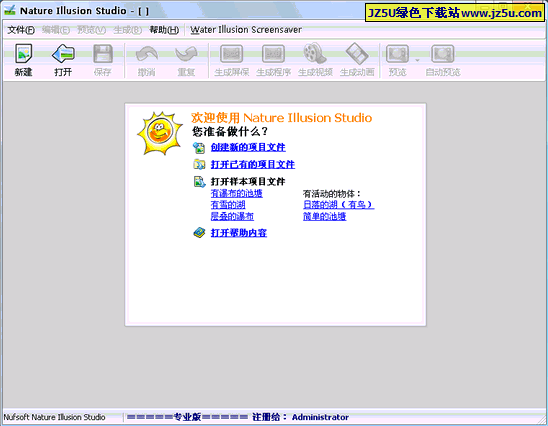Click the 撤消 (Undo) arrow icon
The width and height of the screenshot is (548, 426).
click(146, 54)
